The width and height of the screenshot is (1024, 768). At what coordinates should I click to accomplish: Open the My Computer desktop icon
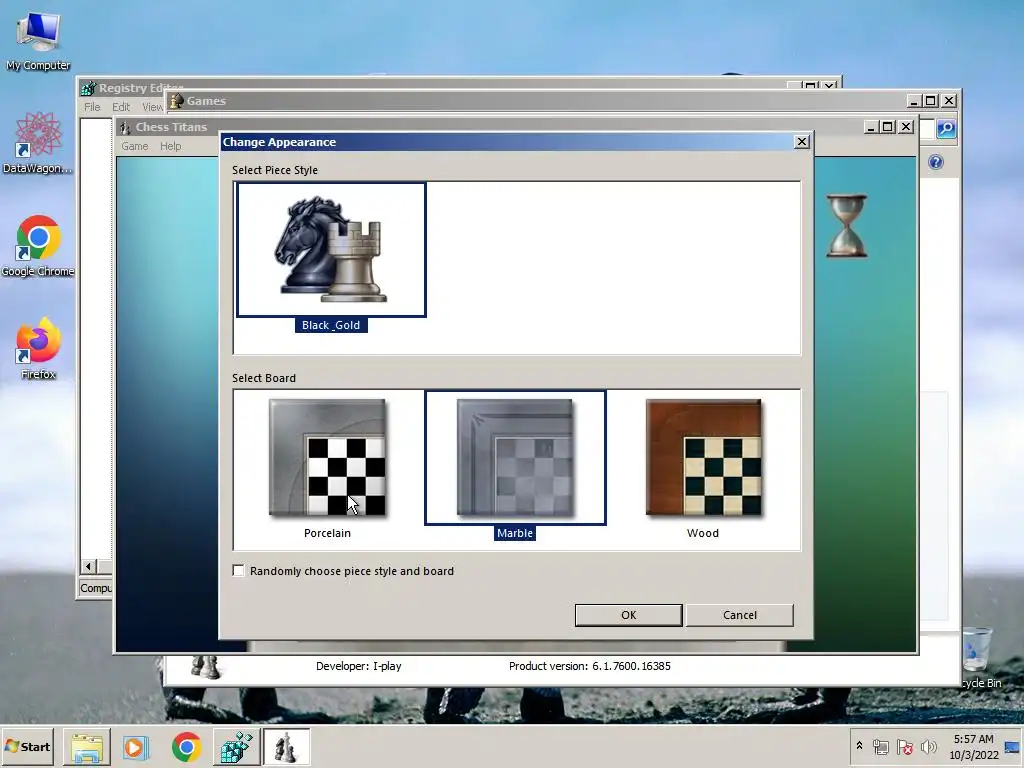pos(38,40)
